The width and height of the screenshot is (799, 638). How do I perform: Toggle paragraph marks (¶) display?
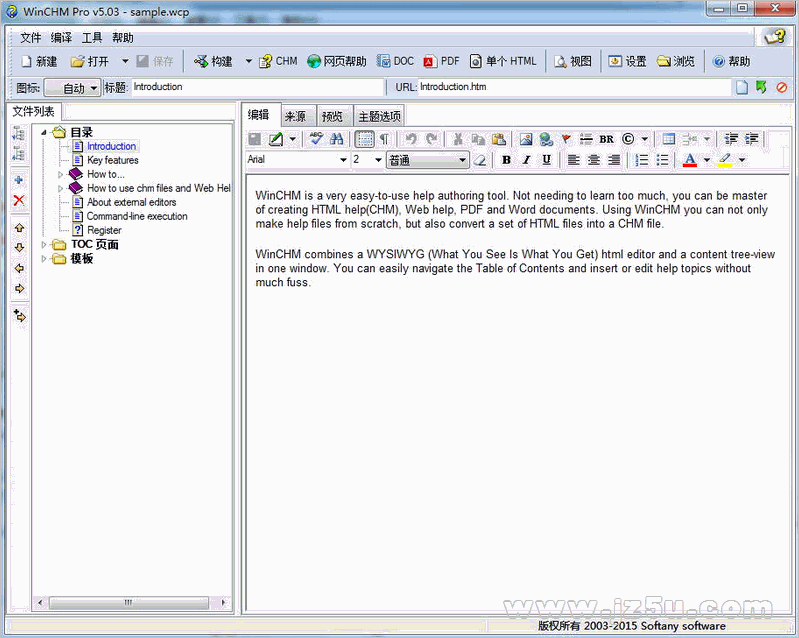[385, 139]
